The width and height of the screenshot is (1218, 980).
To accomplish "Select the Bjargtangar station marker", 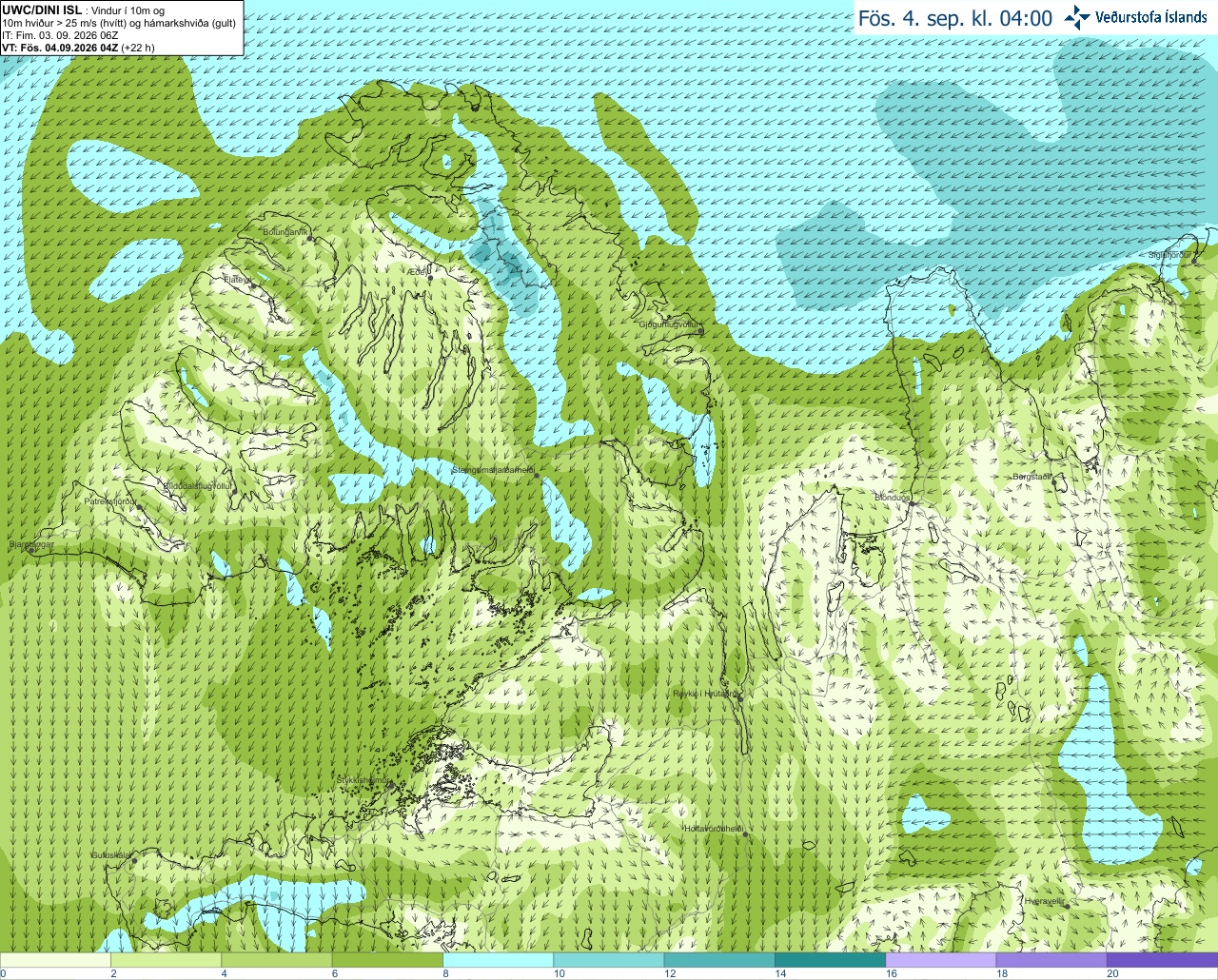I will coord(32,549).
